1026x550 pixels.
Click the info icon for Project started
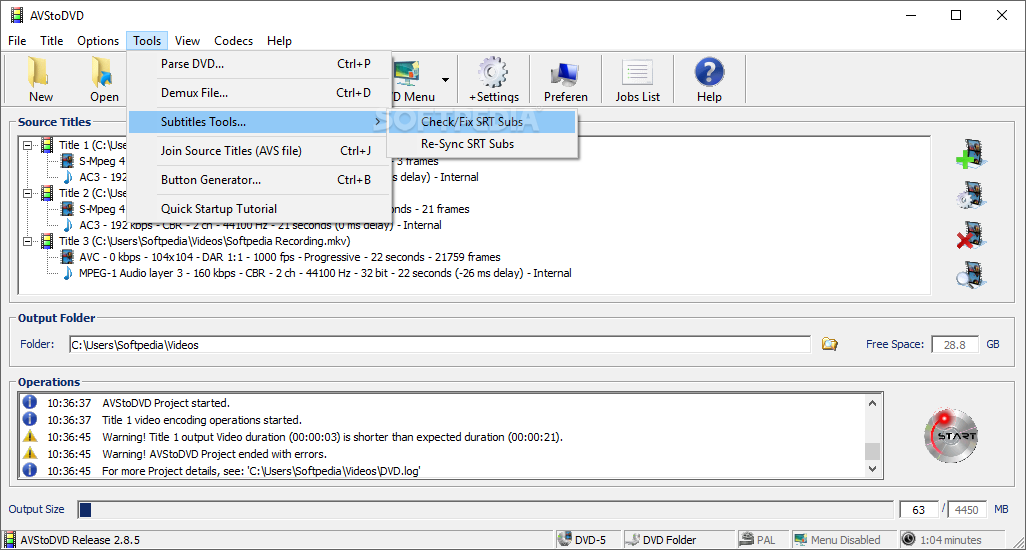30,402
